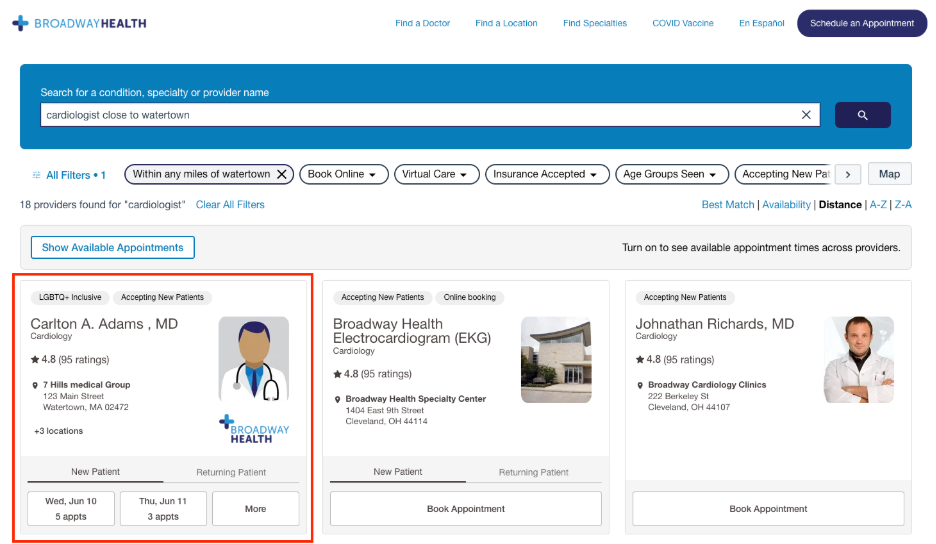Choose Wed, Jun 10 appointment slot

(x=71, y=509)
